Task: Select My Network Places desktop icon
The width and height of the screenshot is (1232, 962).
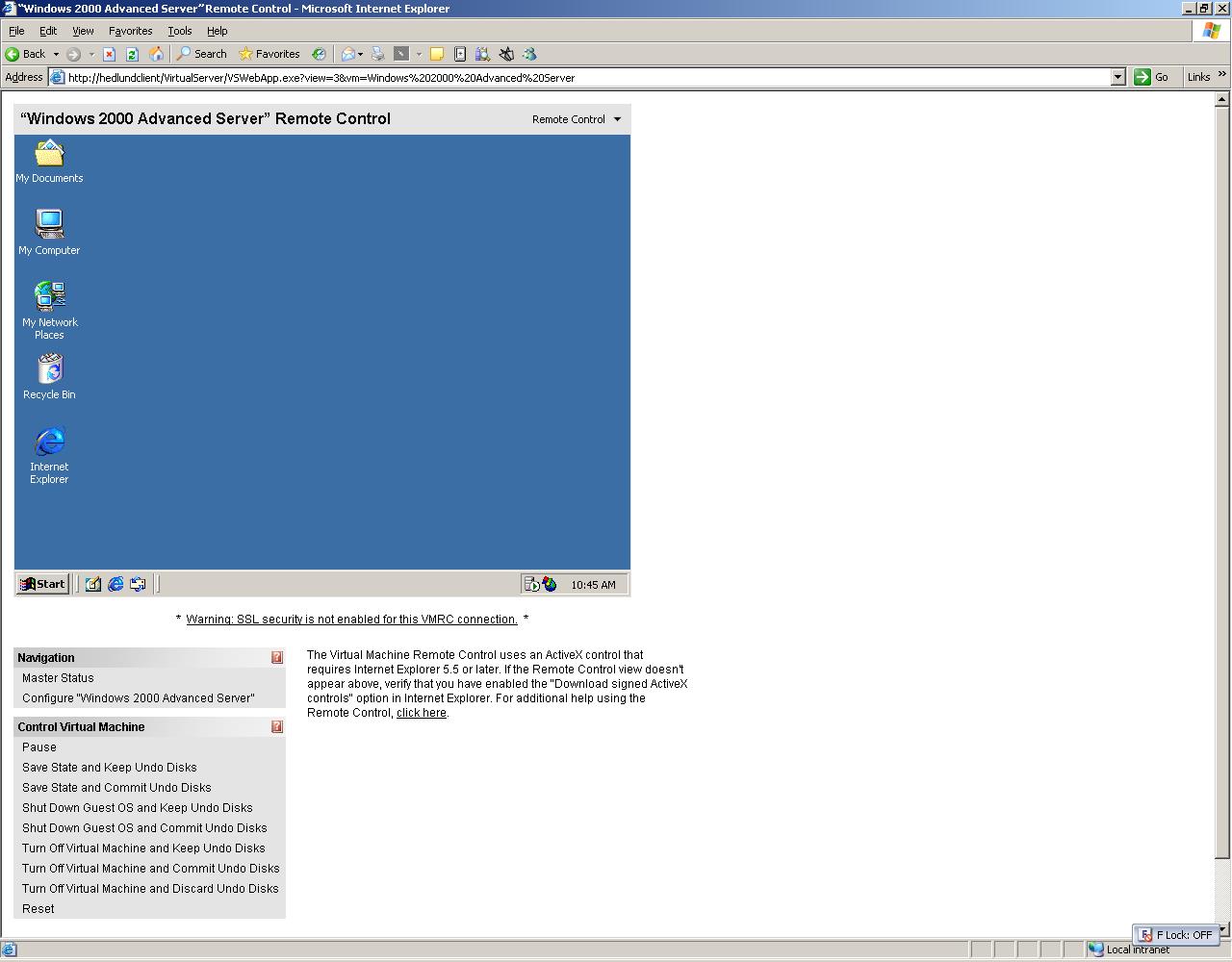Action: click(49, 310)
